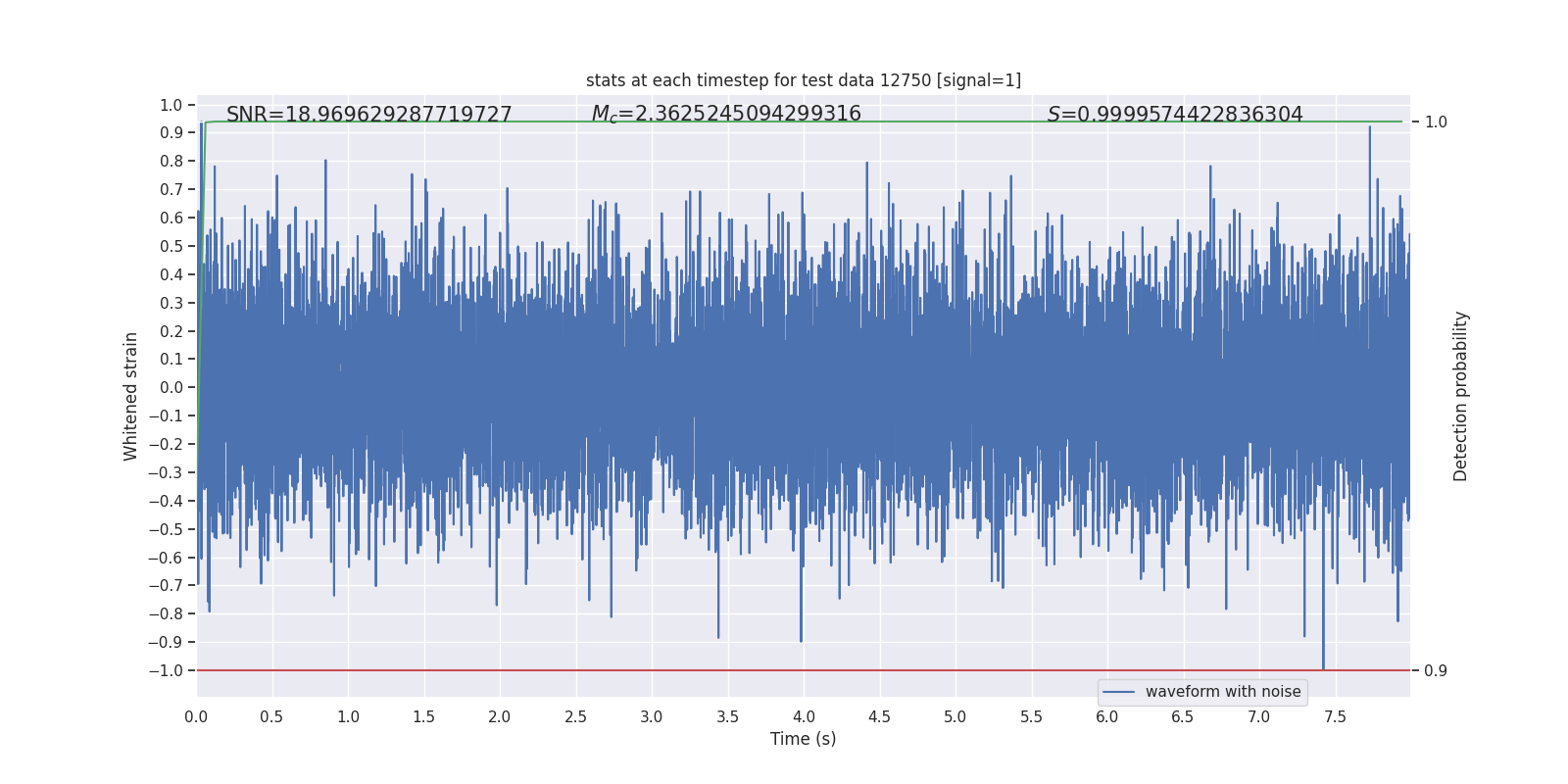1568x784 pixels.
Task: Select the 3.5 tick on the time axis
Action: [x=727, y=717]
